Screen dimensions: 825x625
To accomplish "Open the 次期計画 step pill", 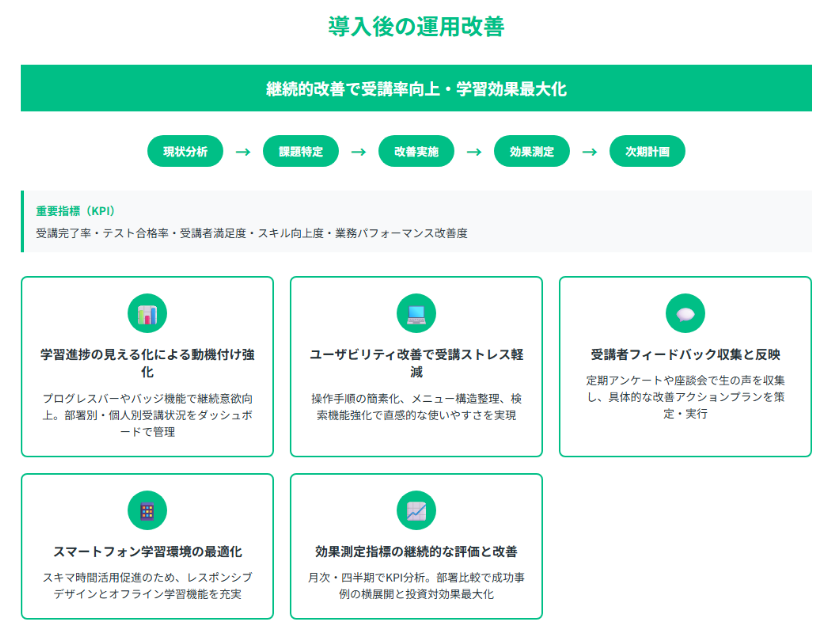I will [x=647, y=152].
